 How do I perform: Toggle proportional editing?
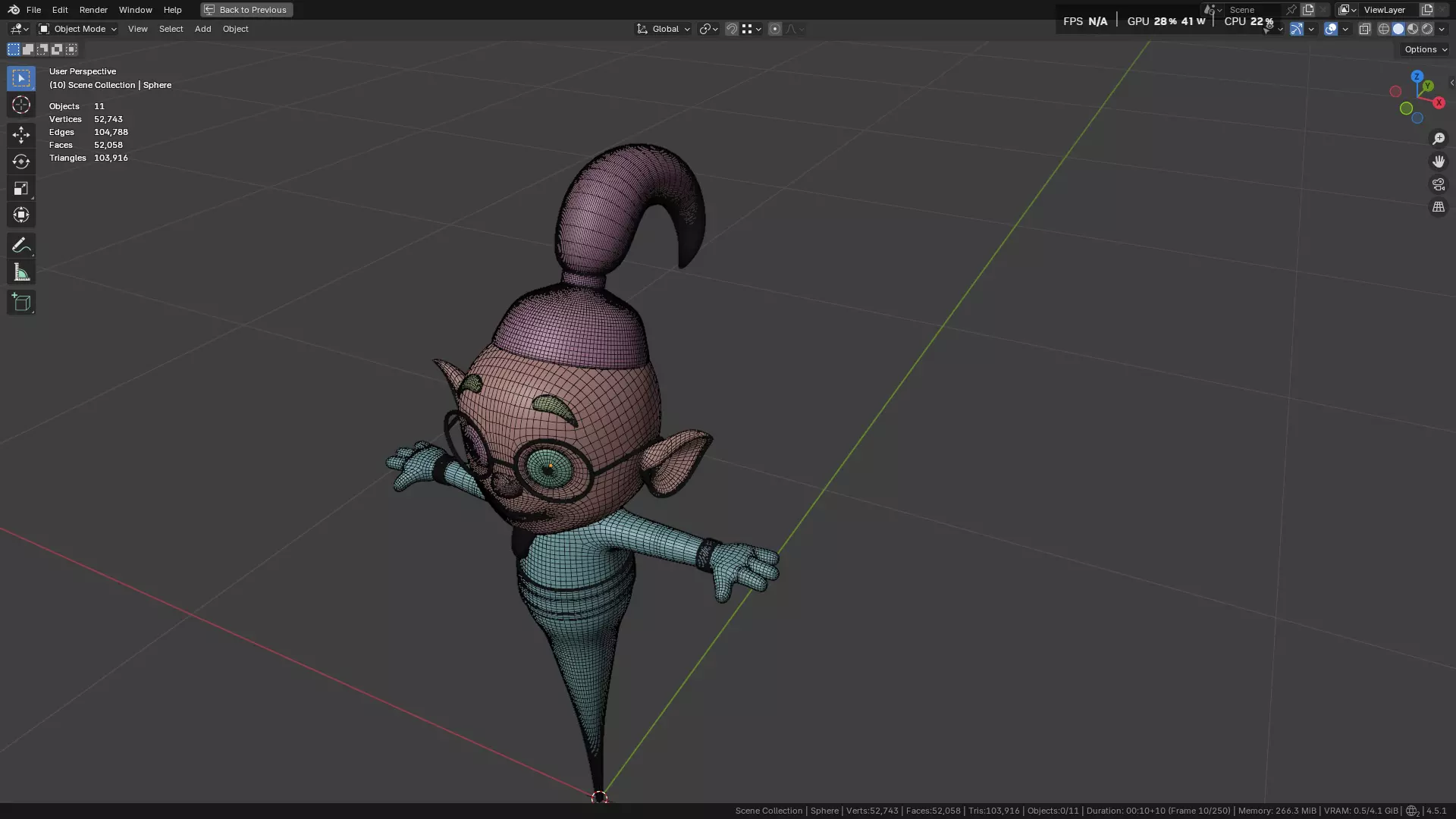point(774,29)
